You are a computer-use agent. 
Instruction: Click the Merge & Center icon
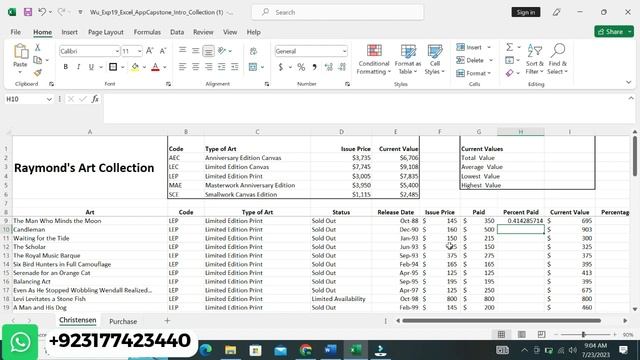[x=253, y=67]
